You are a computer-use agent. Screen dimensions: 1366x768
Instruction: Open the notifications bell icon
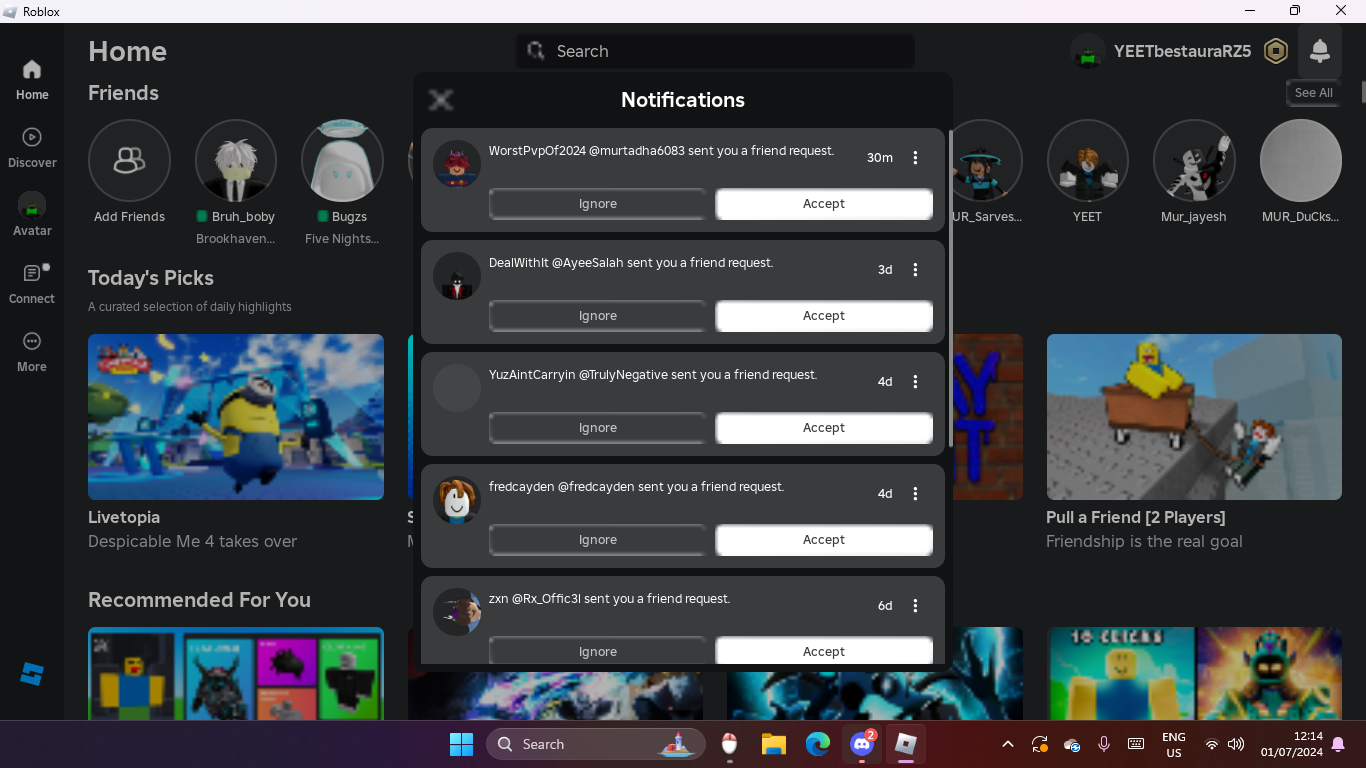pyautogui.click(x=1319, y=51)
